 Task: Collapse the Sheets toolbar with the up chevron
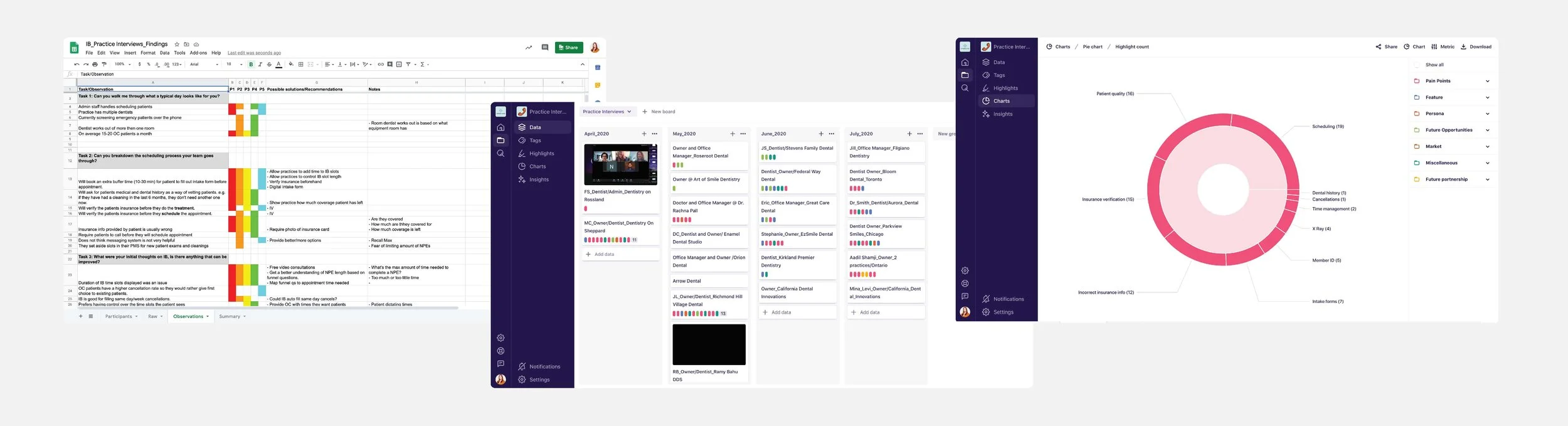coord(582,64)
